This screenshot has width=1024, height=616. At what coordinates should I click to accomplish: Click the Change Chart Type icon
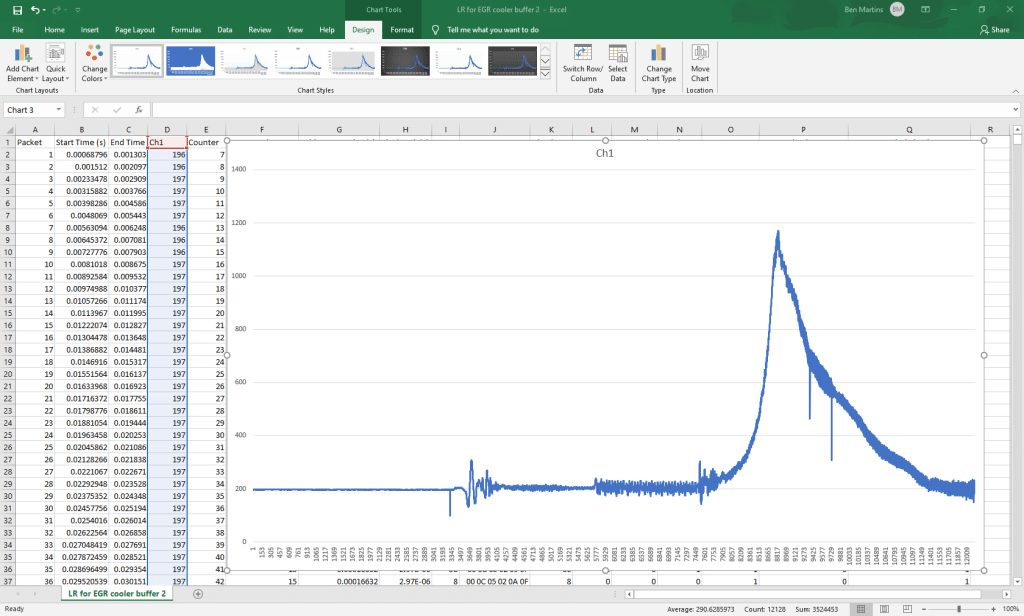(658, 63)
